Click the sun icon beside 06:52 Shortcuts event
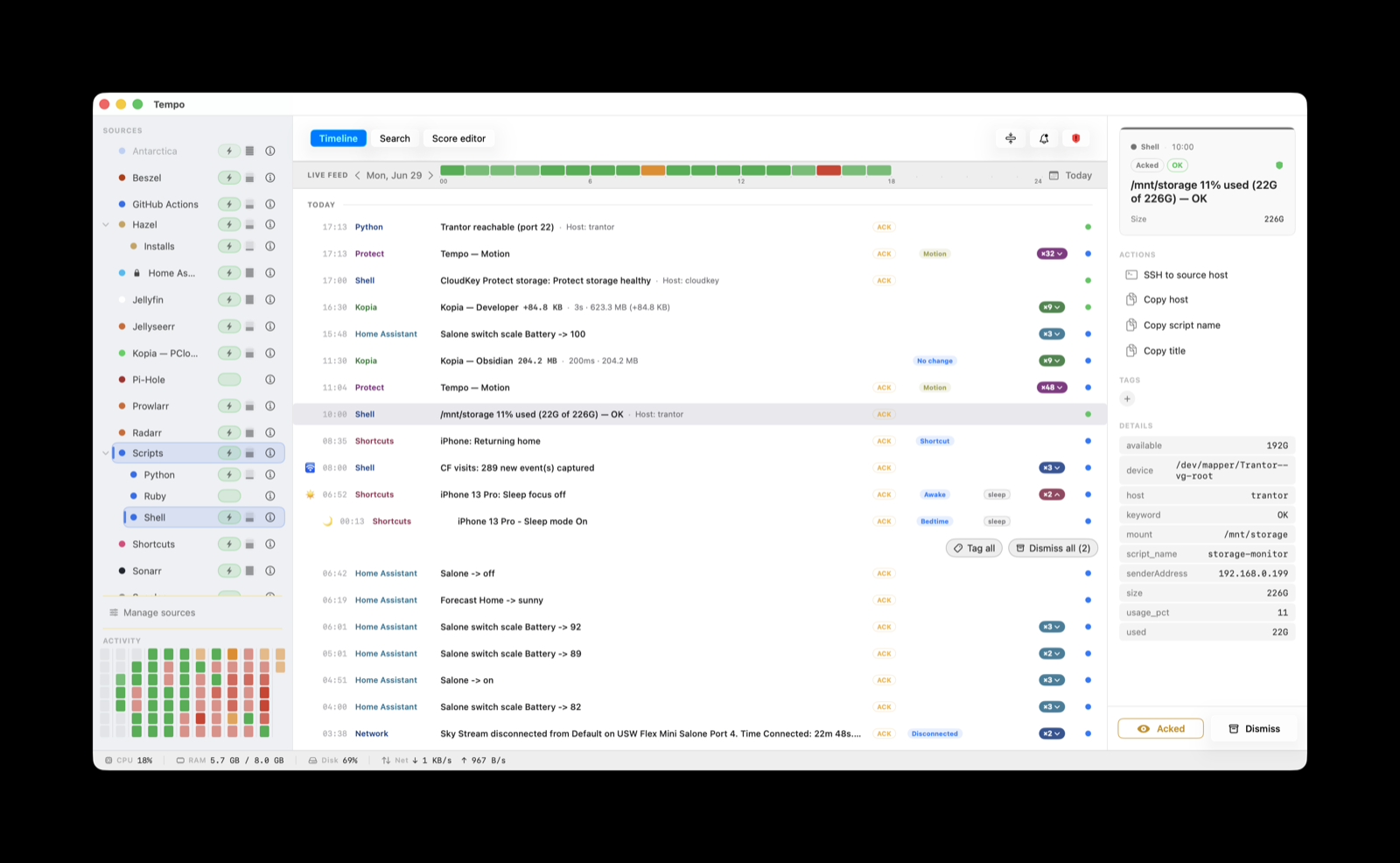Screen dimensions: 1400x863 tap(310, 495)
